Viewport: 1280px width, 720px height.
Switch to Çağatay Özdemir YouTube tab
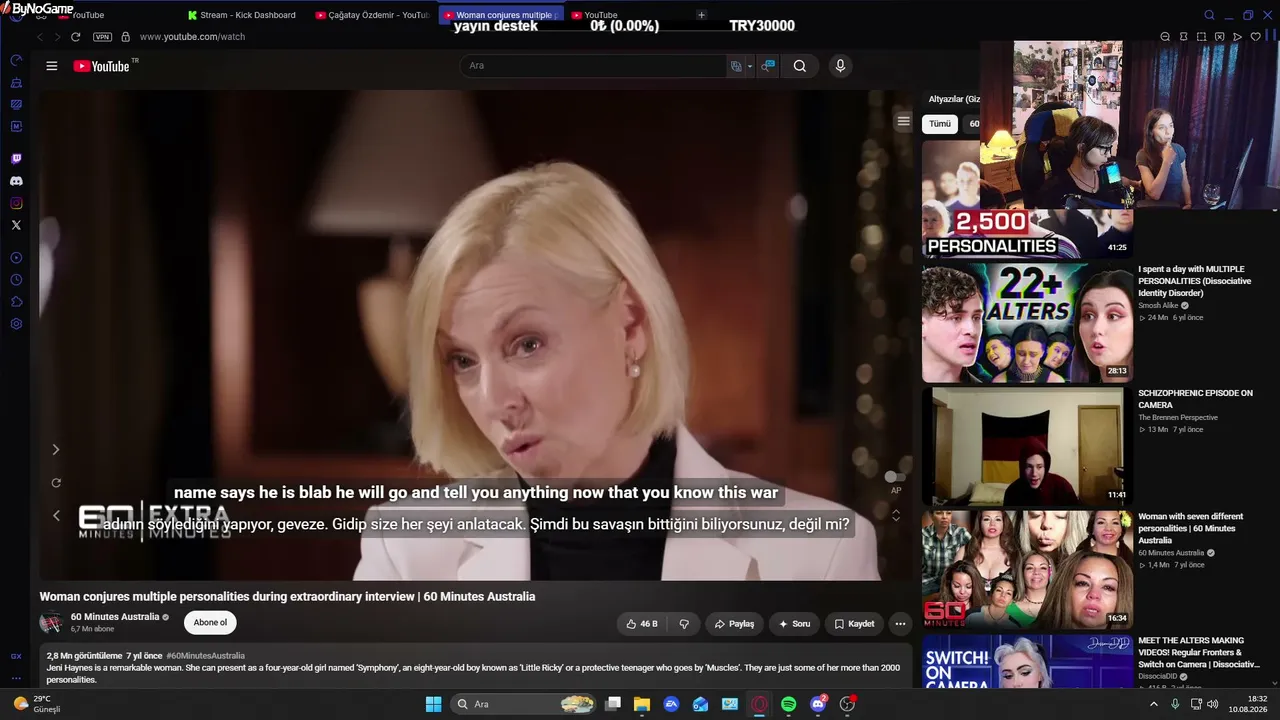pos(373,15)
